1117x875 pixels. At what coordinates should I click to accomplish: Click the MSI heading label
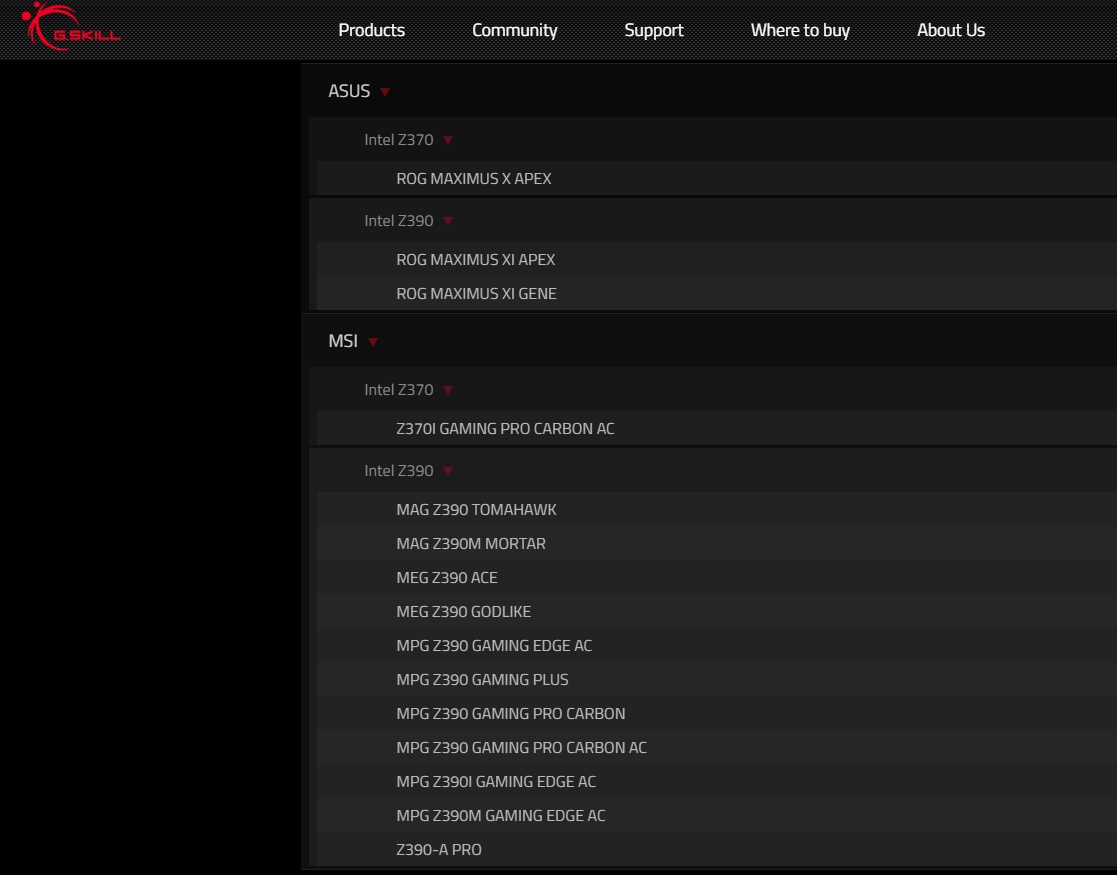click(343, 341)
